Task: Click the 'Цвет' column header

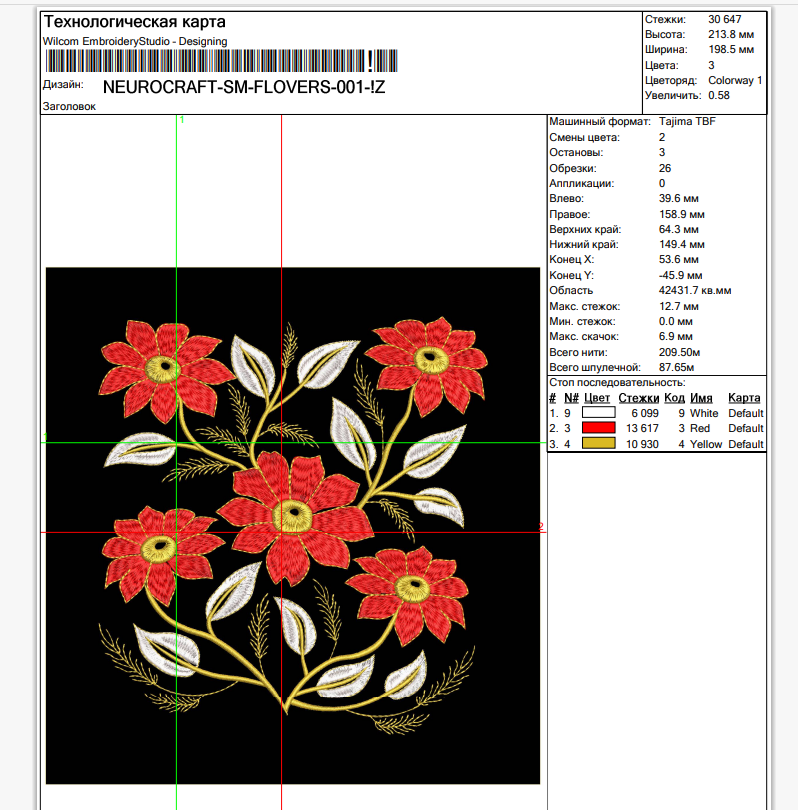Action: pos(597,398)
